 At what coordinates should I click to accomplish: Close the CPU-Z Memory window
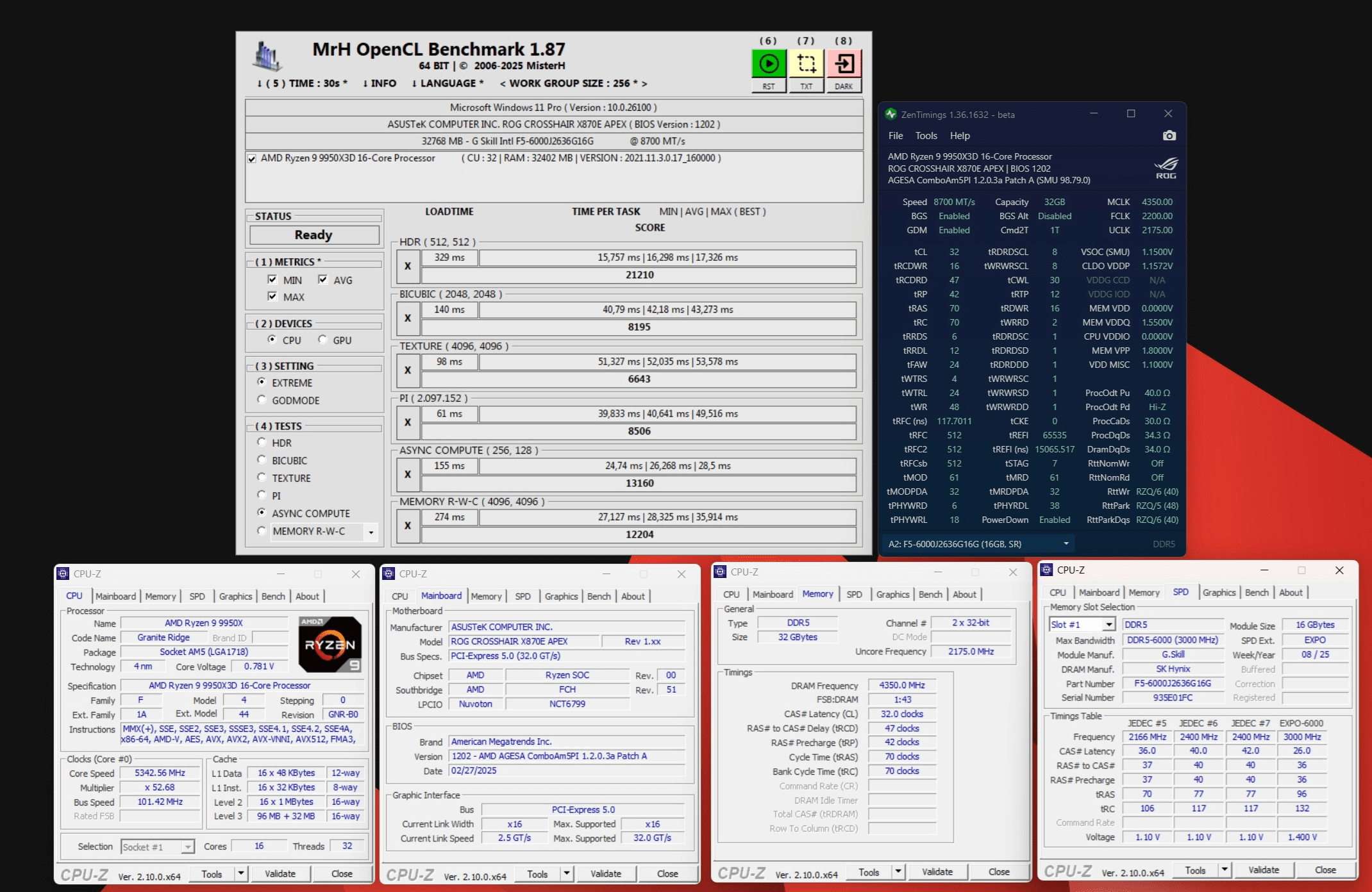coord(1013,572)
